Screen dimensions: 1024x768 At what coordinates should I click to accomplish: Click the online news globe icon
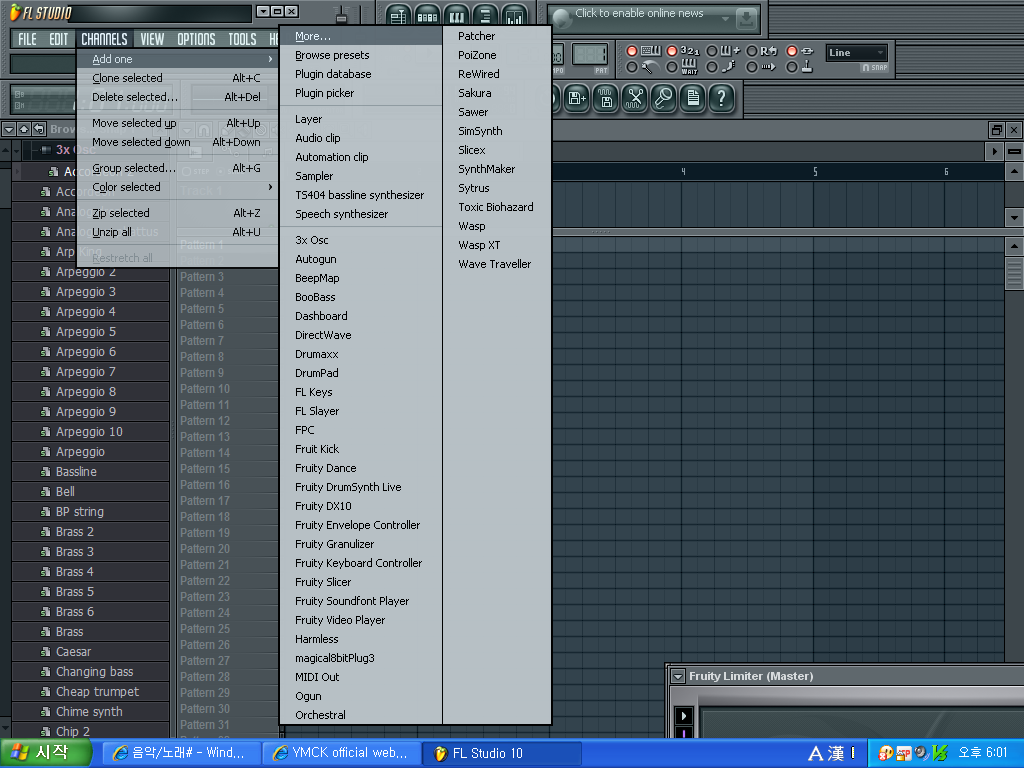click(562, 18)
